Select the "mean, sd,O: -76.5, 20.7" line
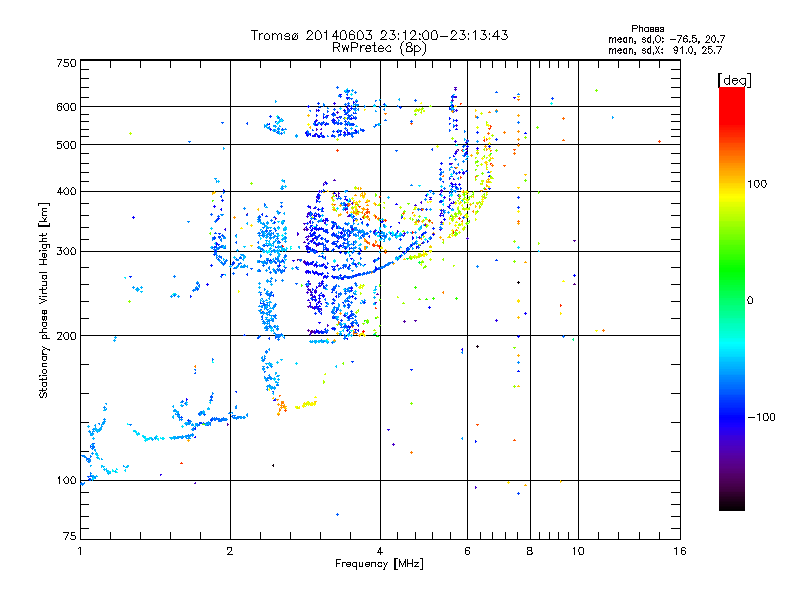Image resolution: width=800 pixels, height=600 pixels. click(x=666, y=39)
